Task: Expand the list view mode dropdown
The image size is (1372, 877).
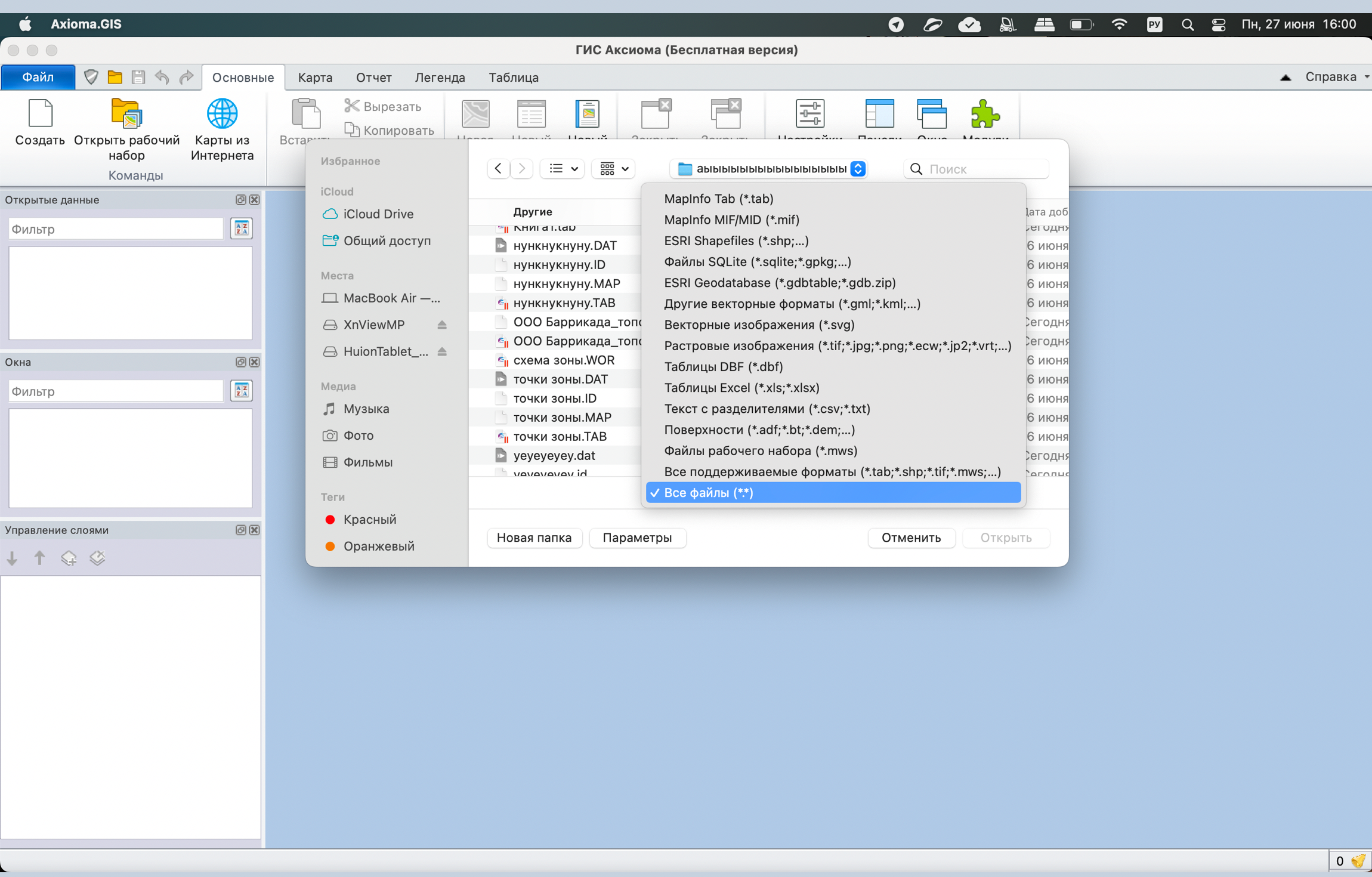Action: (x=563, y=169)
